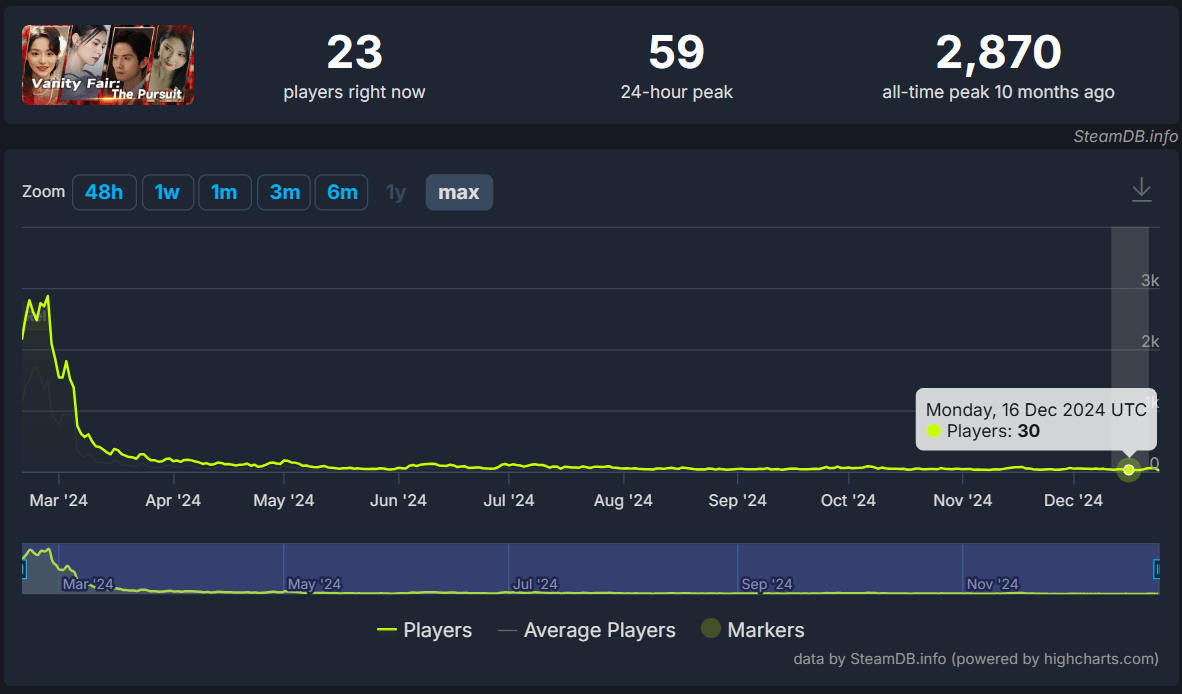Image resolution: width=1182 pixels, height=694 pixels.
Task: Toggle the Players series in legend
Action: coord(425,630)
